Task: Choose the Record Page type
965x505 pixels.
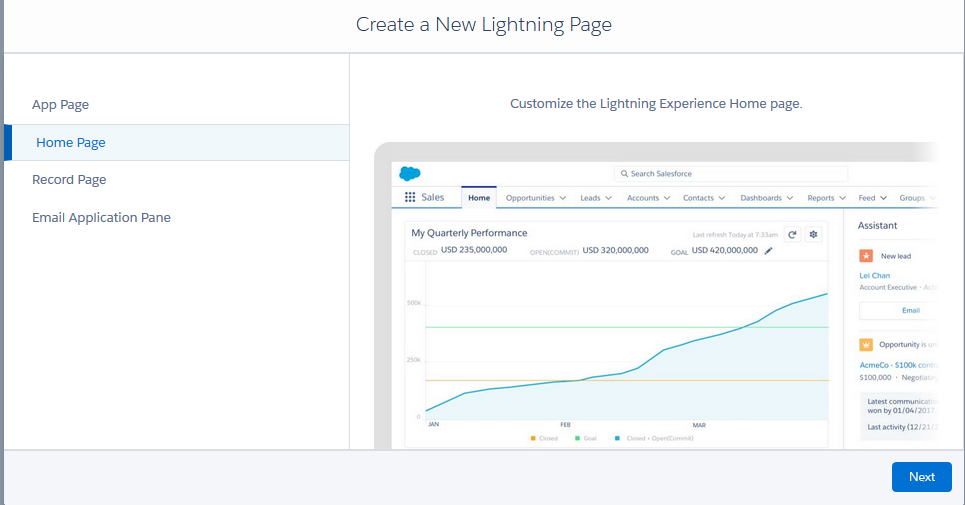Action: click(x=69, y=180)
